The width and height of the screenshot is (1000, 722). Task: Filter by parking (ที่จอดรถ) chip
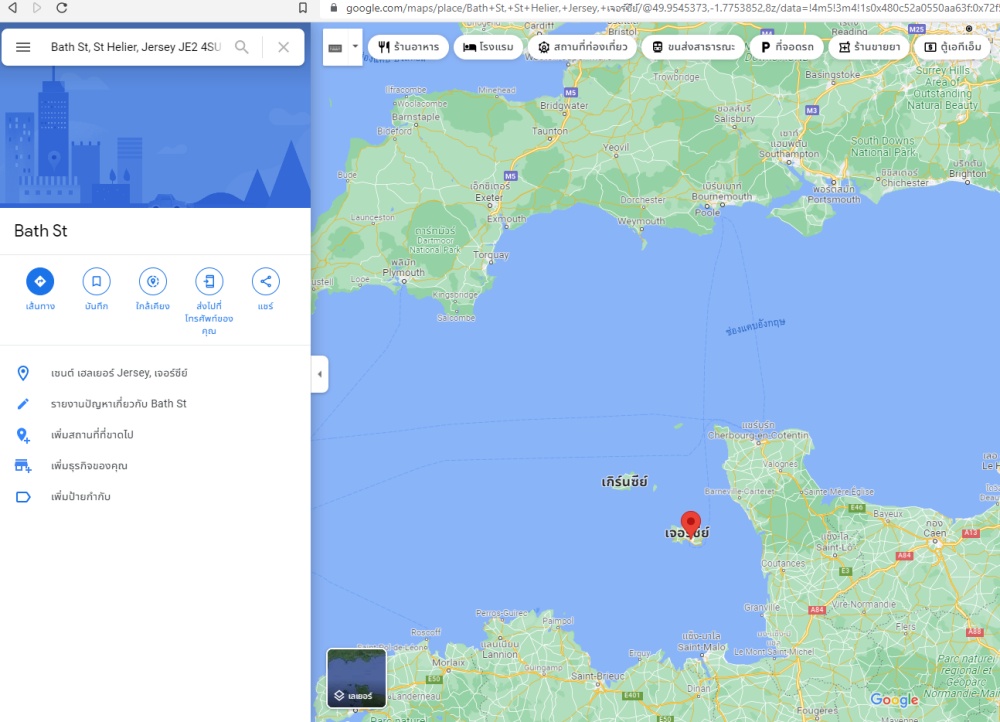pos(787,47)
